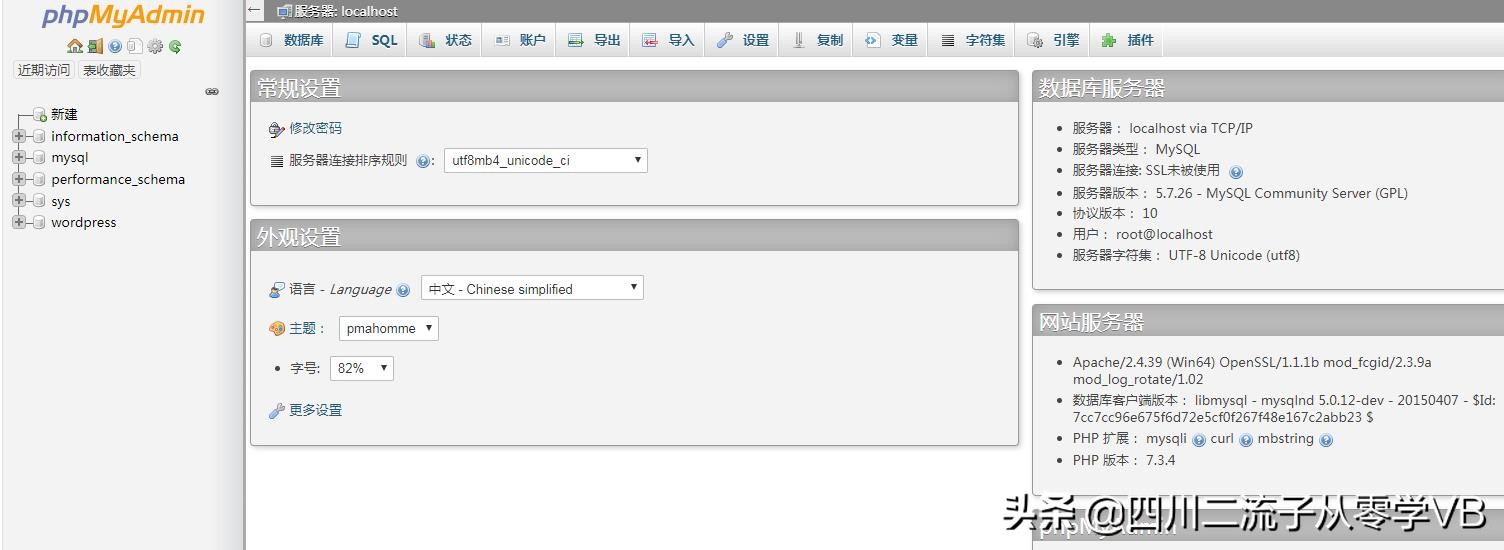Expand the information_schema tree node

click(18, 136)
